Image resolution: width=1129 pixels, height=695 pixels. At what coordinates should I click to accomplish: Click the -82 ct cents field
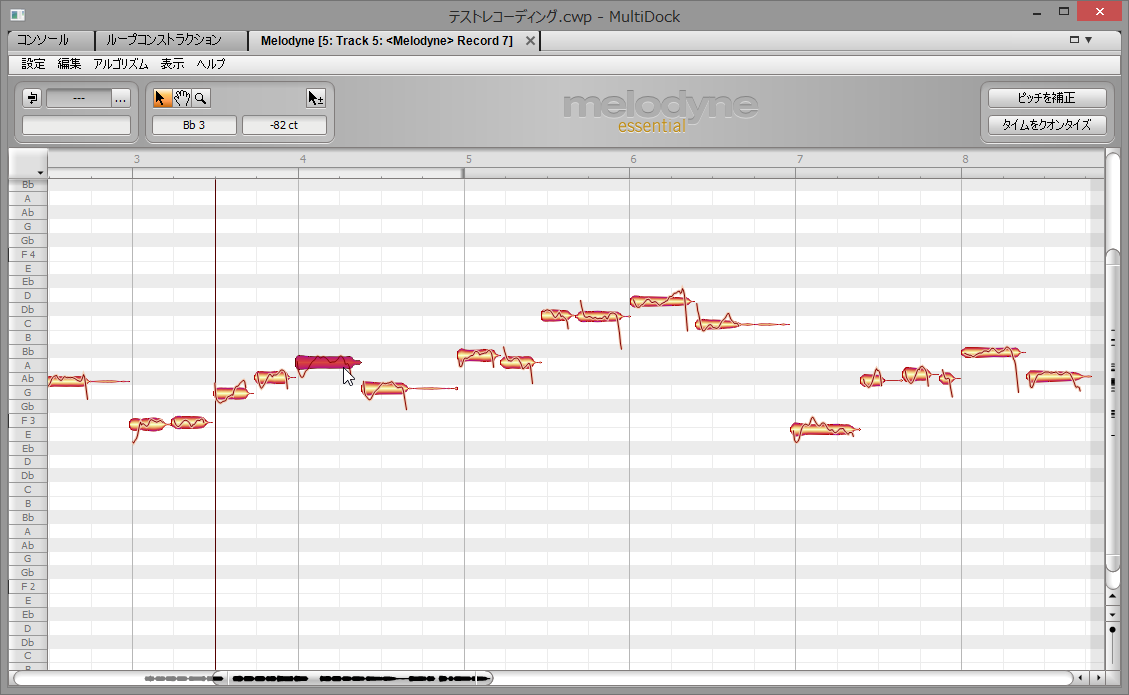tap(284, 125)
